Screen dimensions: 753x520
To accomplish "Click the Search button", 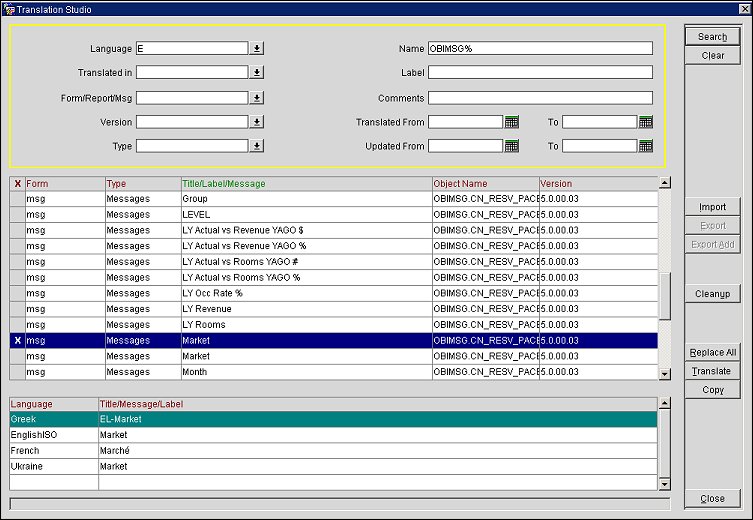I will point(712,37).
